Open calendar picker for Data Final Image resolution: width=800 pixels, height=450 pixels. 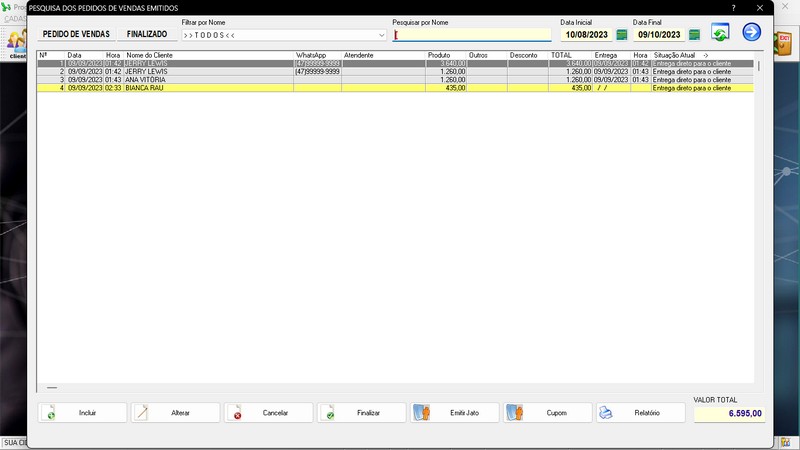point(694,35)
